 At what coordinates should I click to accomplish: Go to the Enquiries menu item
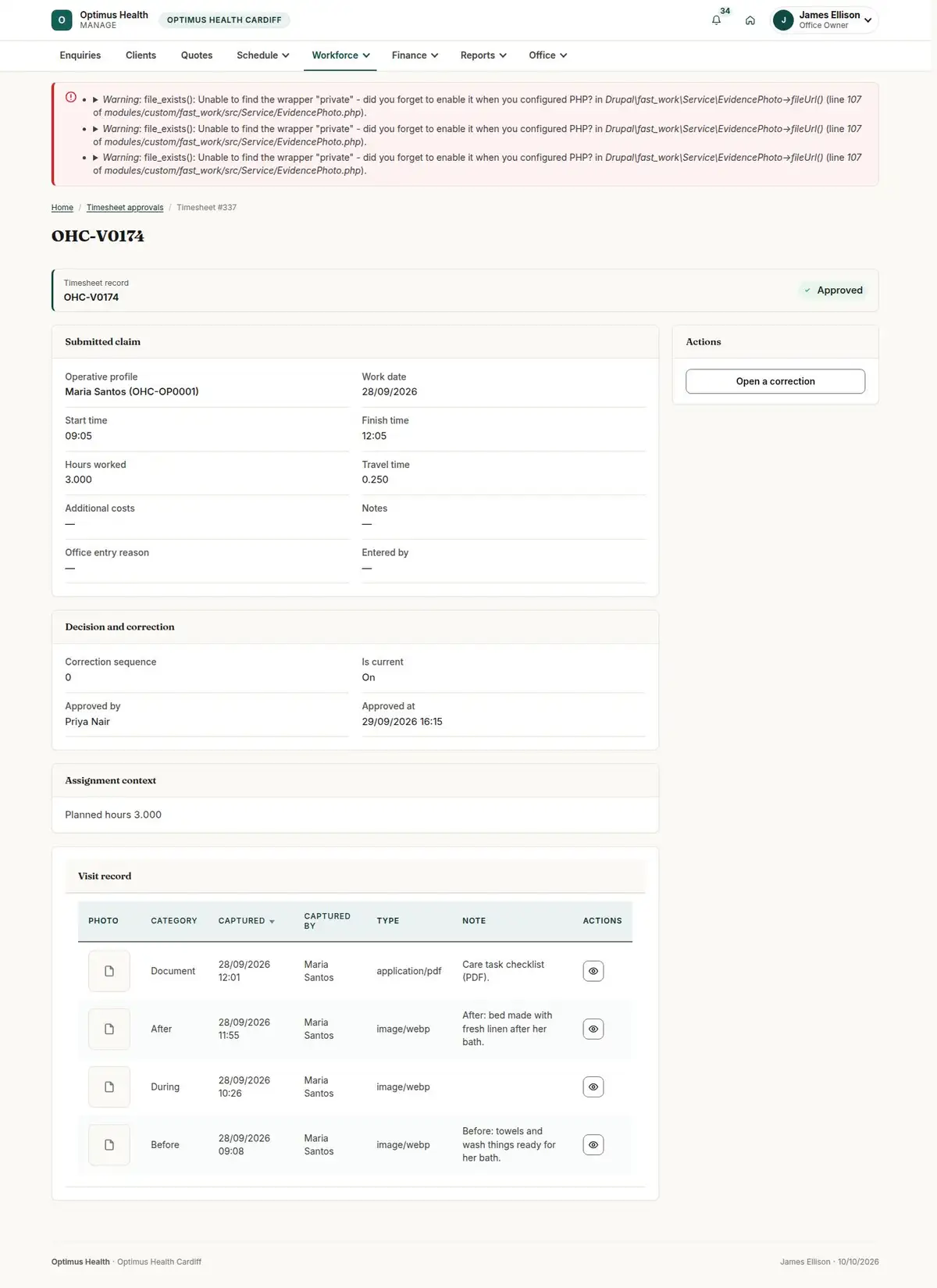[80, 55]
